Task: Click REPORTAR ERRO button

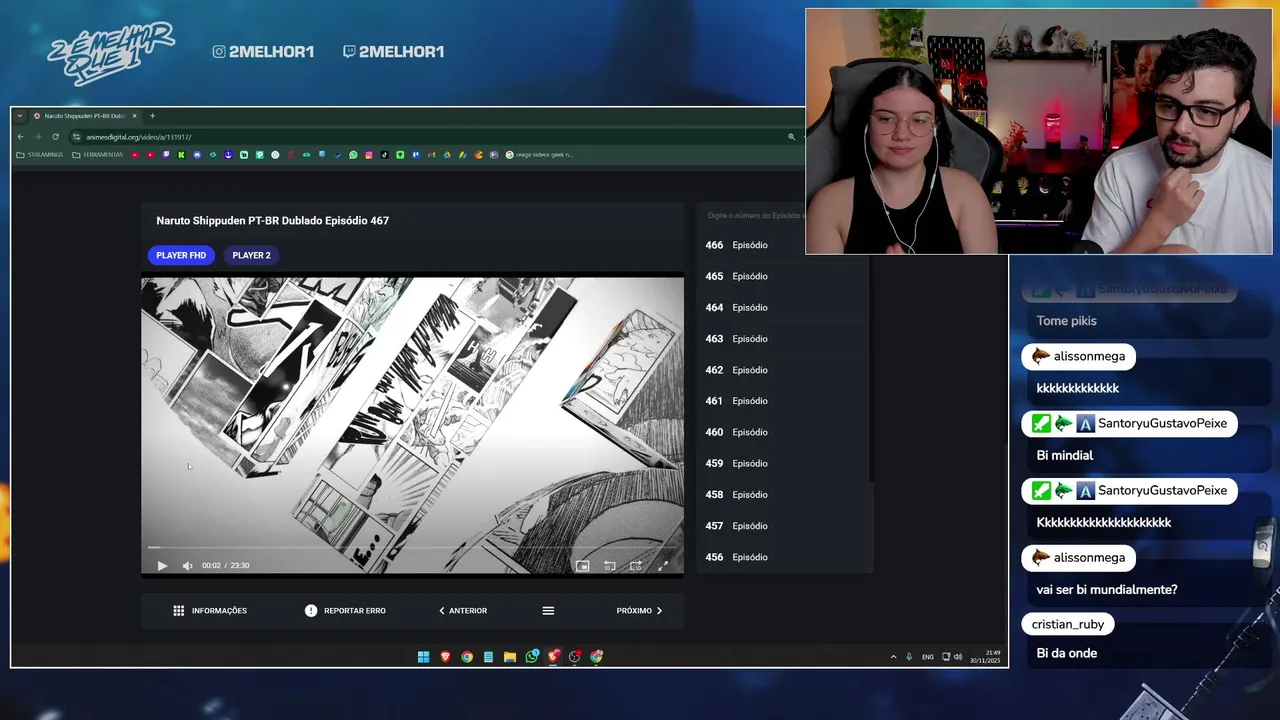Action: [345, 611]
